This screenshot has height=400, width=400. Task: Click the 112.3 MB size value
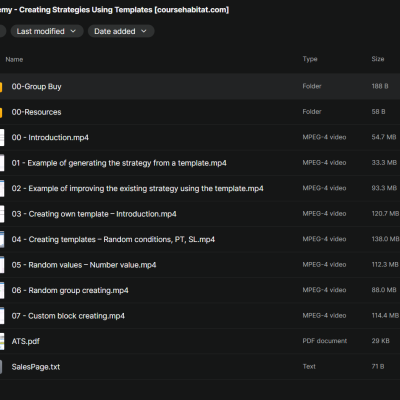385,264
